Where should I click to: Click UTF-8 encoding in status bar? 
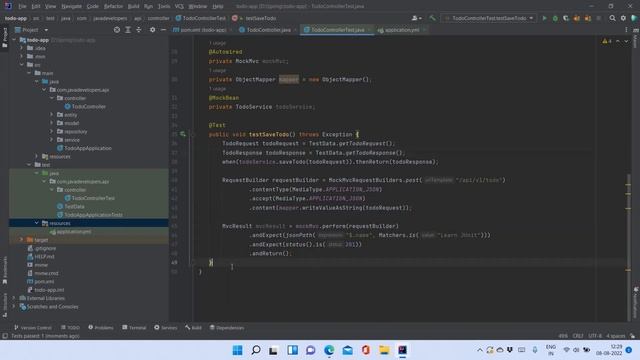[x=595, y=336]
